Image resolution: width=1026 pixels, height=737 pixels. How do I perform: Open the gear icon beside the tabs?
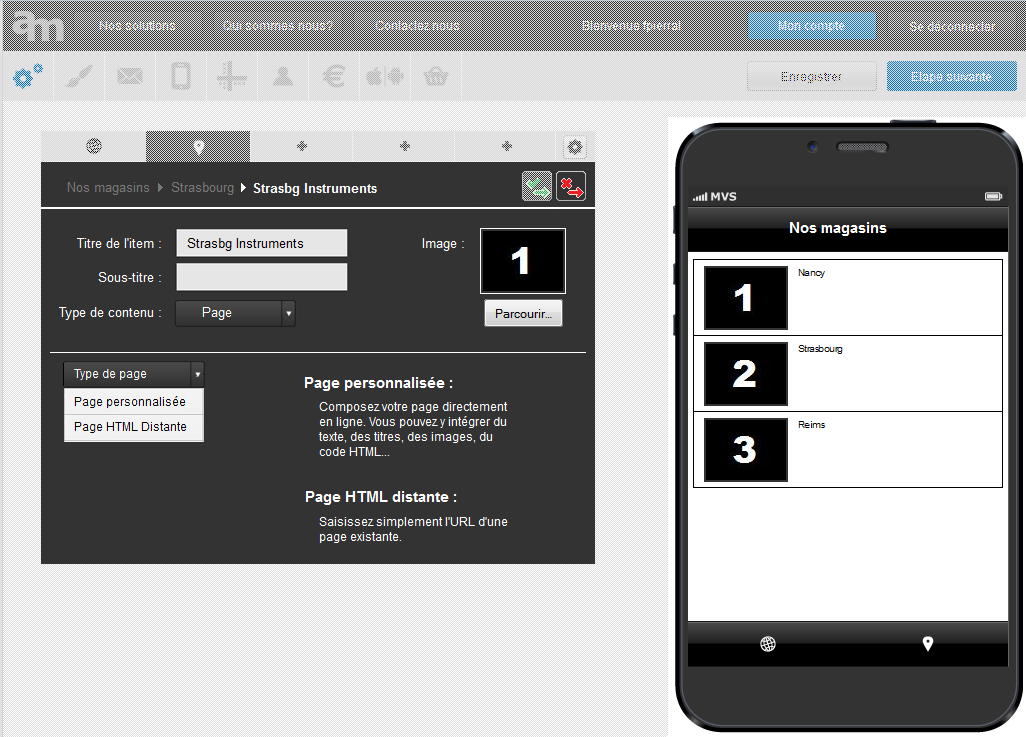pyautogui.click(x=574, y=147)
